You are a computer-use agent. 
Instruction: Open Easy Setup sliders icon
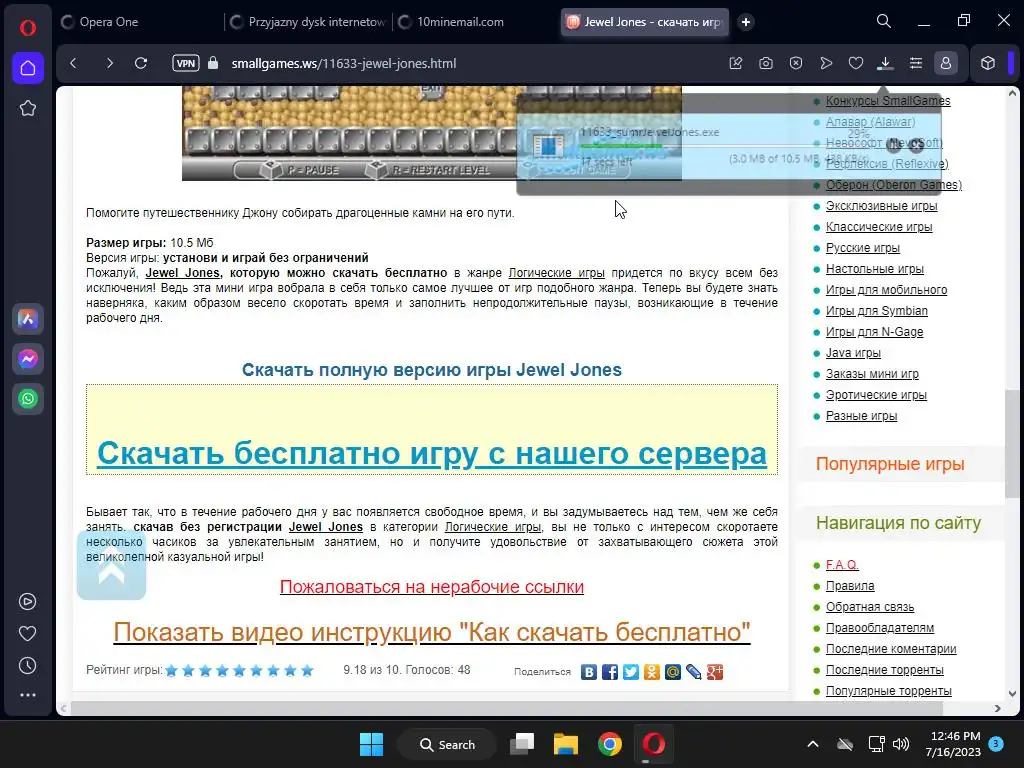(x=916, y=63)
